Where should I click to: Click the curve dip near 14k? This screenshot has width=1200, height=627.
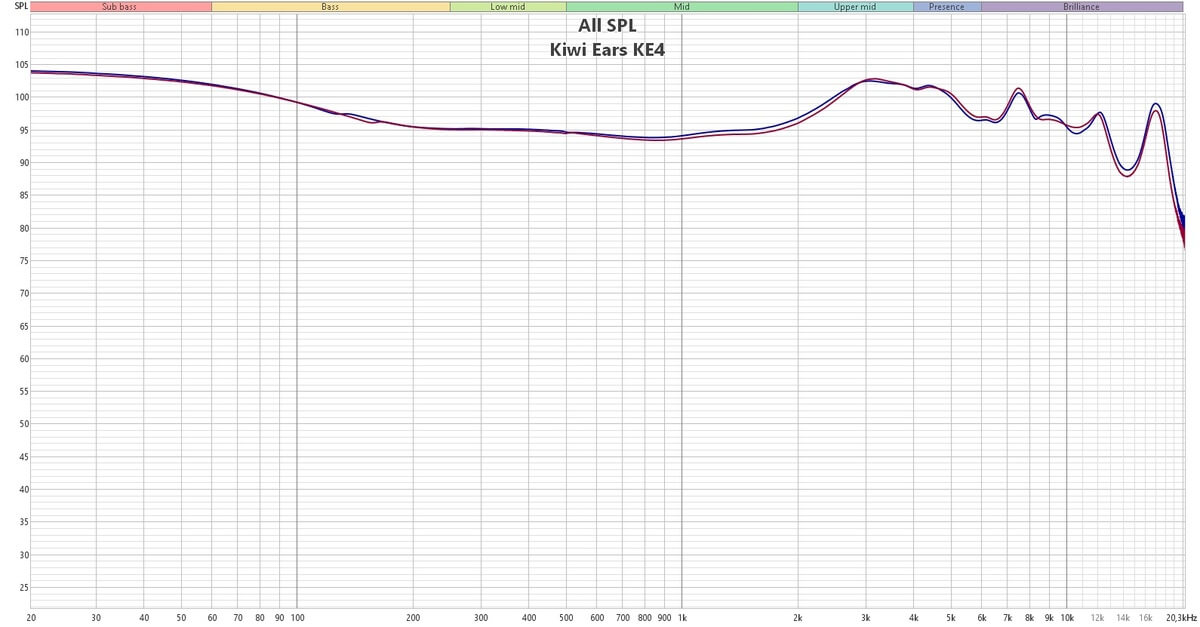pyautogui.click(x=1128, y=172)
